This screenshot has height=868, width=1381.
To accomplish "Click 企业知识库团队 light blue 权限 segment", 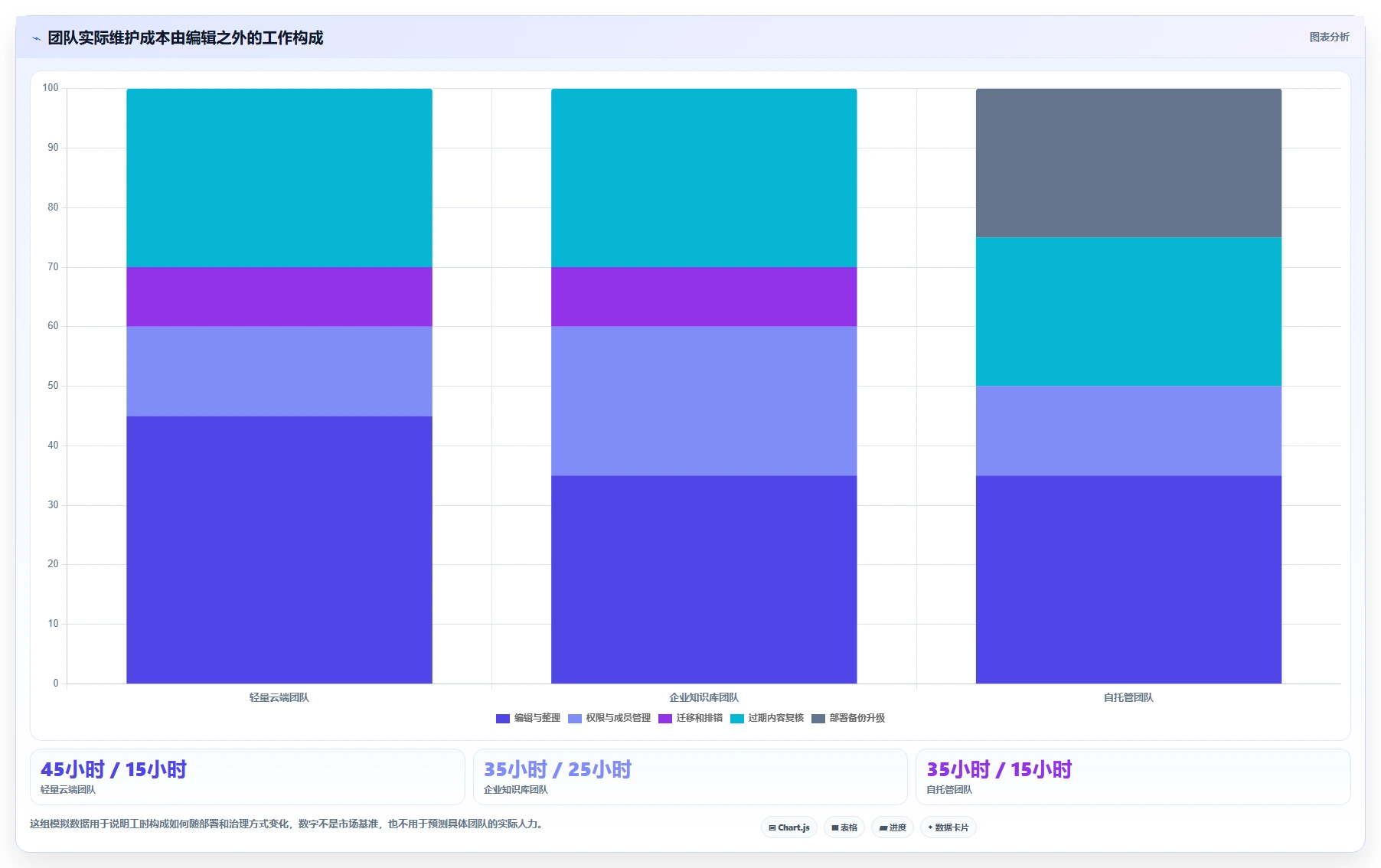I will coord(704,401).
